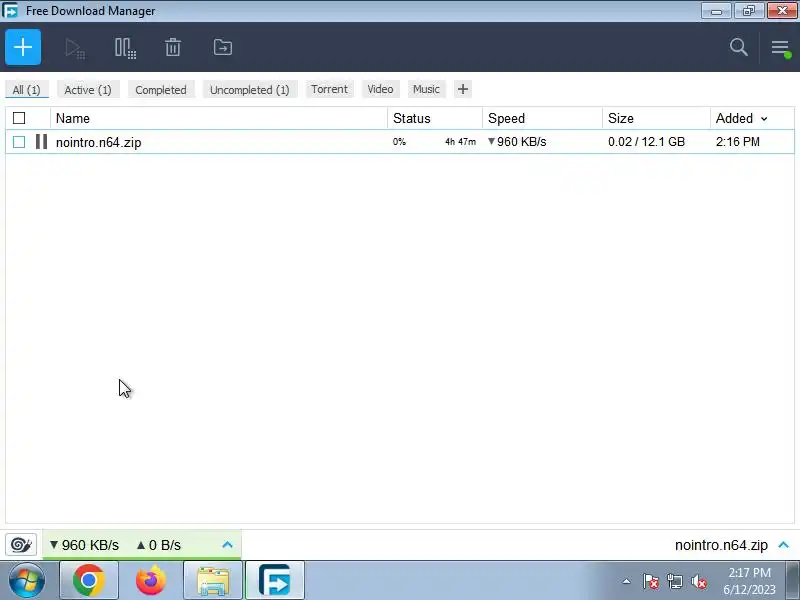Click the blue add download plus button
Screen dimensions: 800x600
[x=23, y=47]
